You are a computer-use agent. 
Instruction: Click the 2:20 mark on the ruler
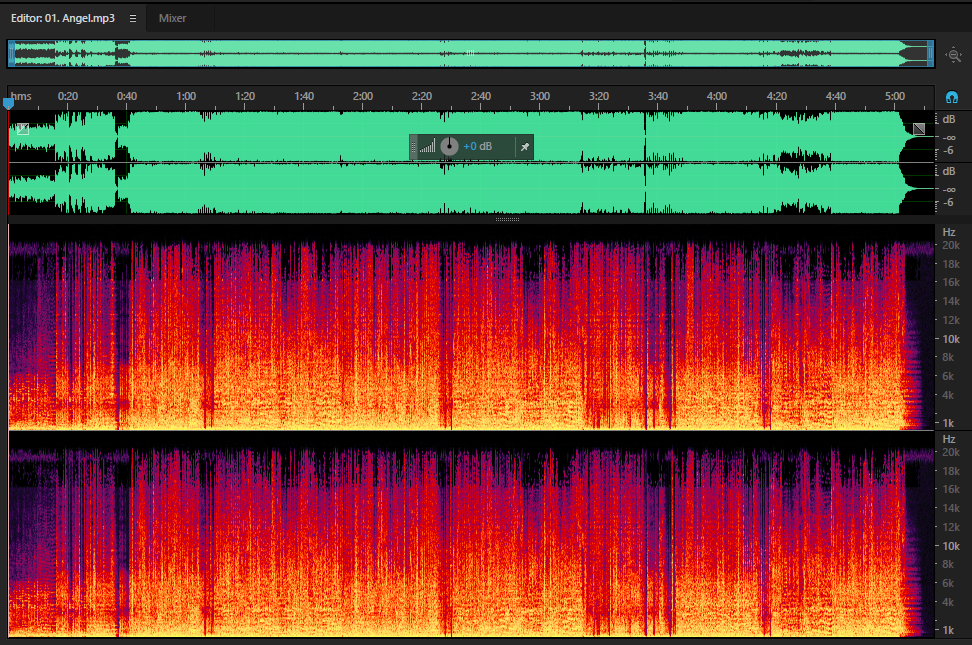click(x=422, y=96)
